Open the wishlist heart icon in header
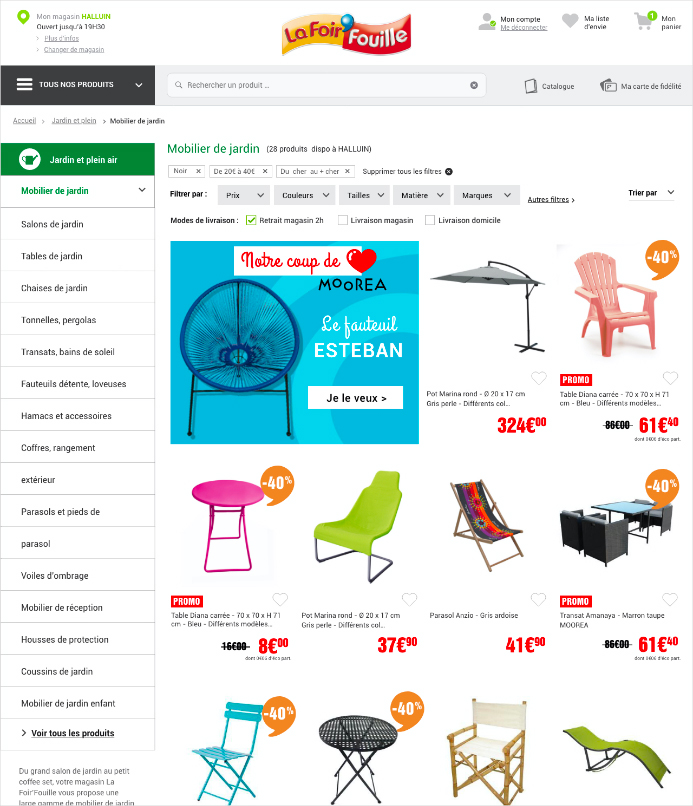 (x=570, y=21)
